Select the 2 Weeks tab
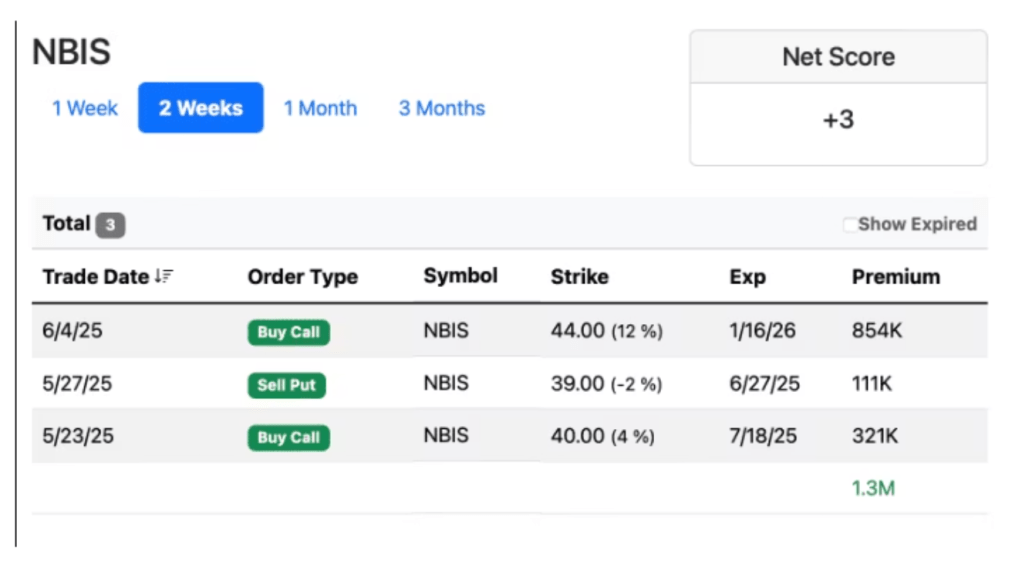 [x=201, y=108]
